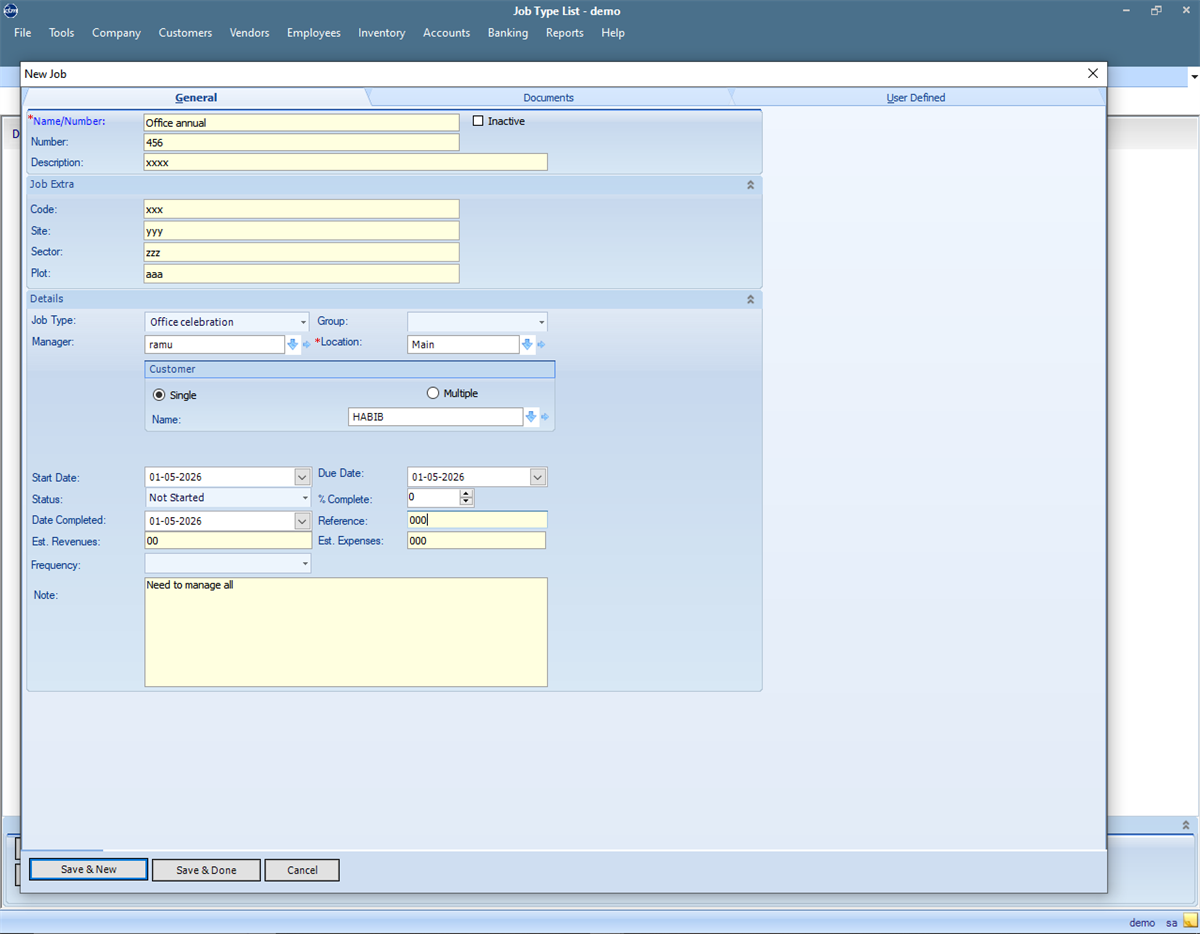Open the Start Date calendar dropdown
Screen dimensions: 1200x934
(303, 477)
